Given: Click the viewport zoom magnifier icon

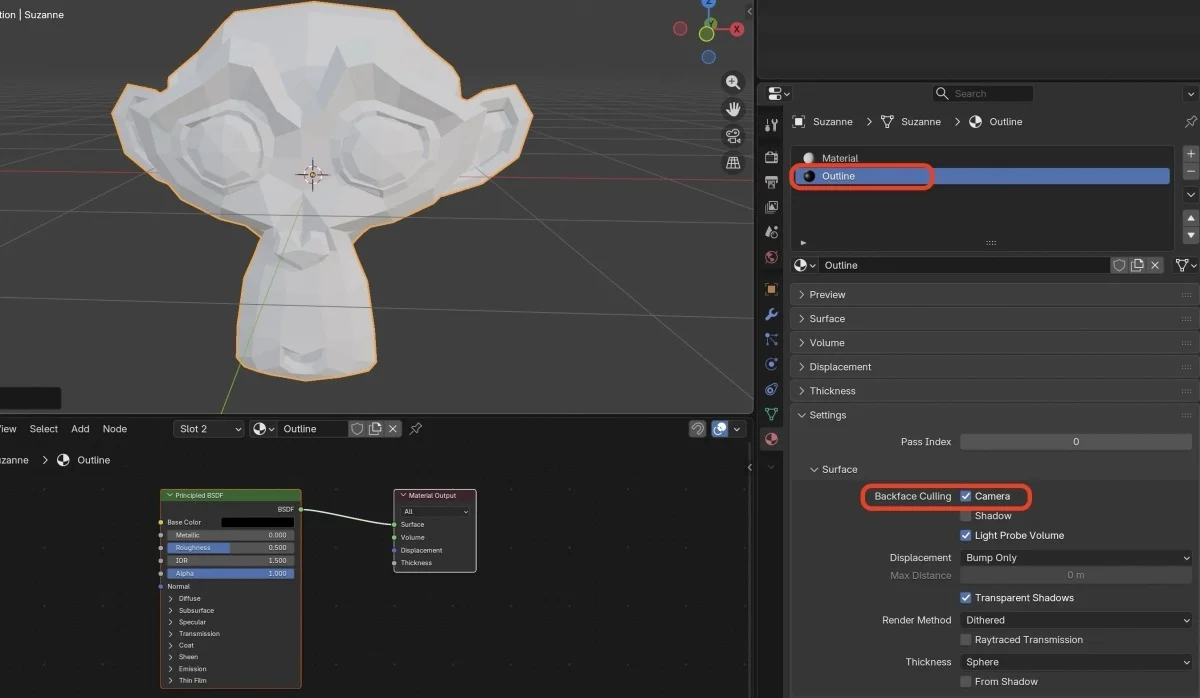Looking at the screenshot, I should click(733, 83).
